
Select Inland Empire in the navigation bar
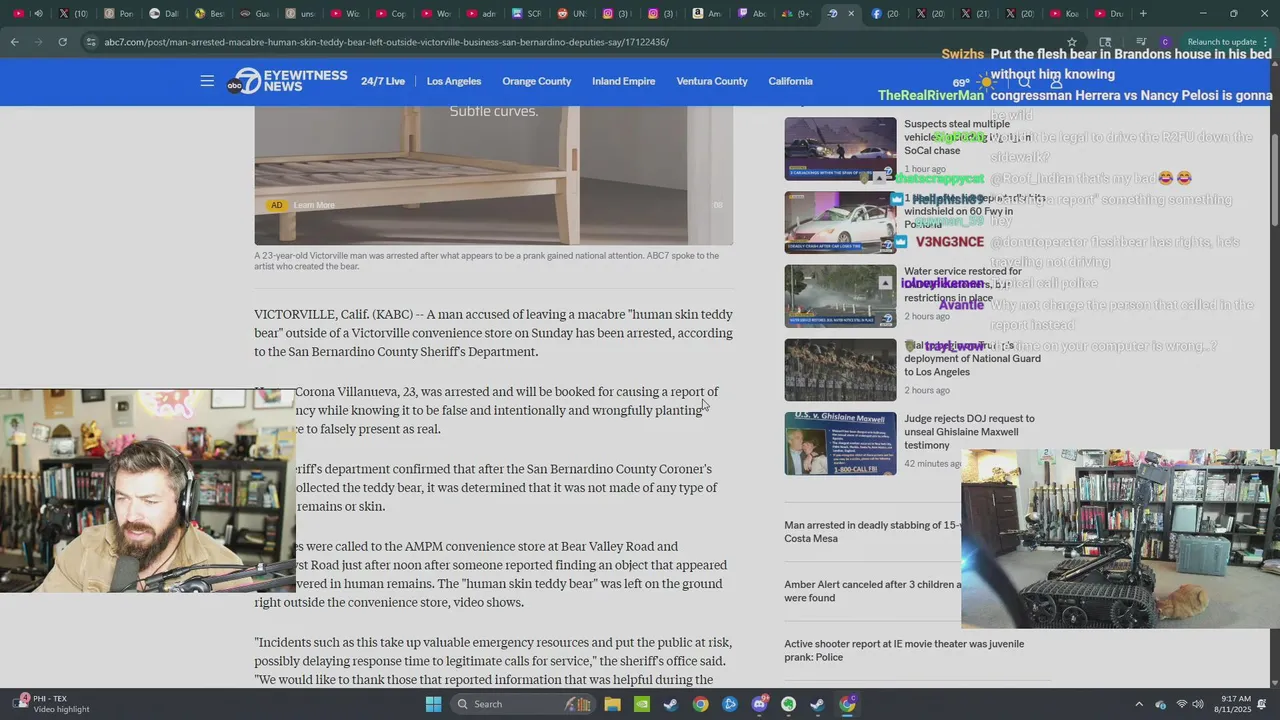coord(624,81)
